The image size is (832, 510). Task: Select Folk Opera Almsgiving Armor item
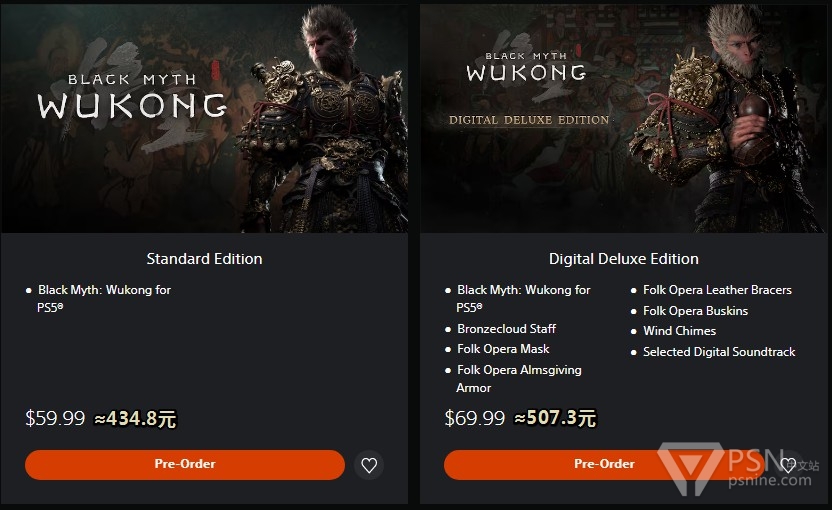[519, 379]
